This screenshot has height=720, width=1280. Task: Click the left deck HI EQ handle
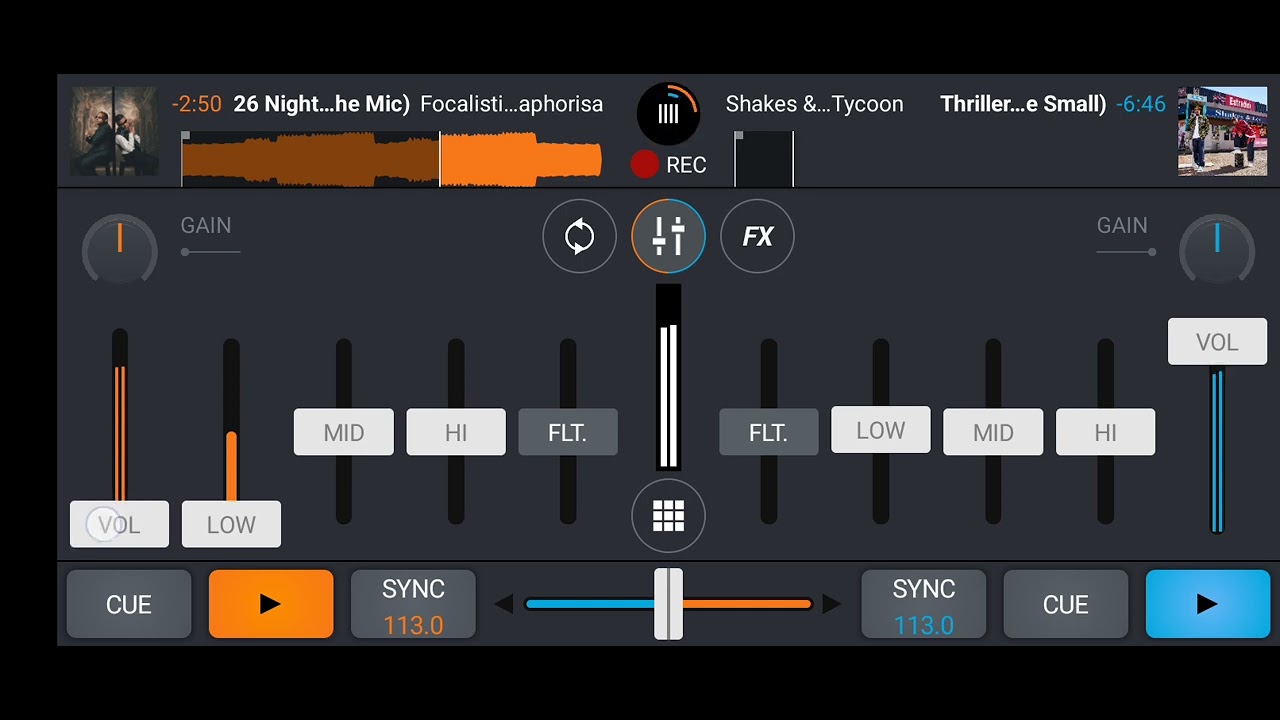click(456, 433)
